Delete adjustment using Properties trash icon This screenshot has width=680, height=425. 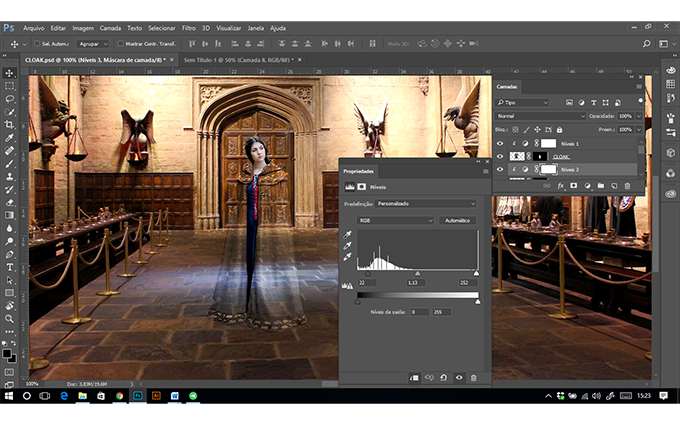tap(473, 377)
